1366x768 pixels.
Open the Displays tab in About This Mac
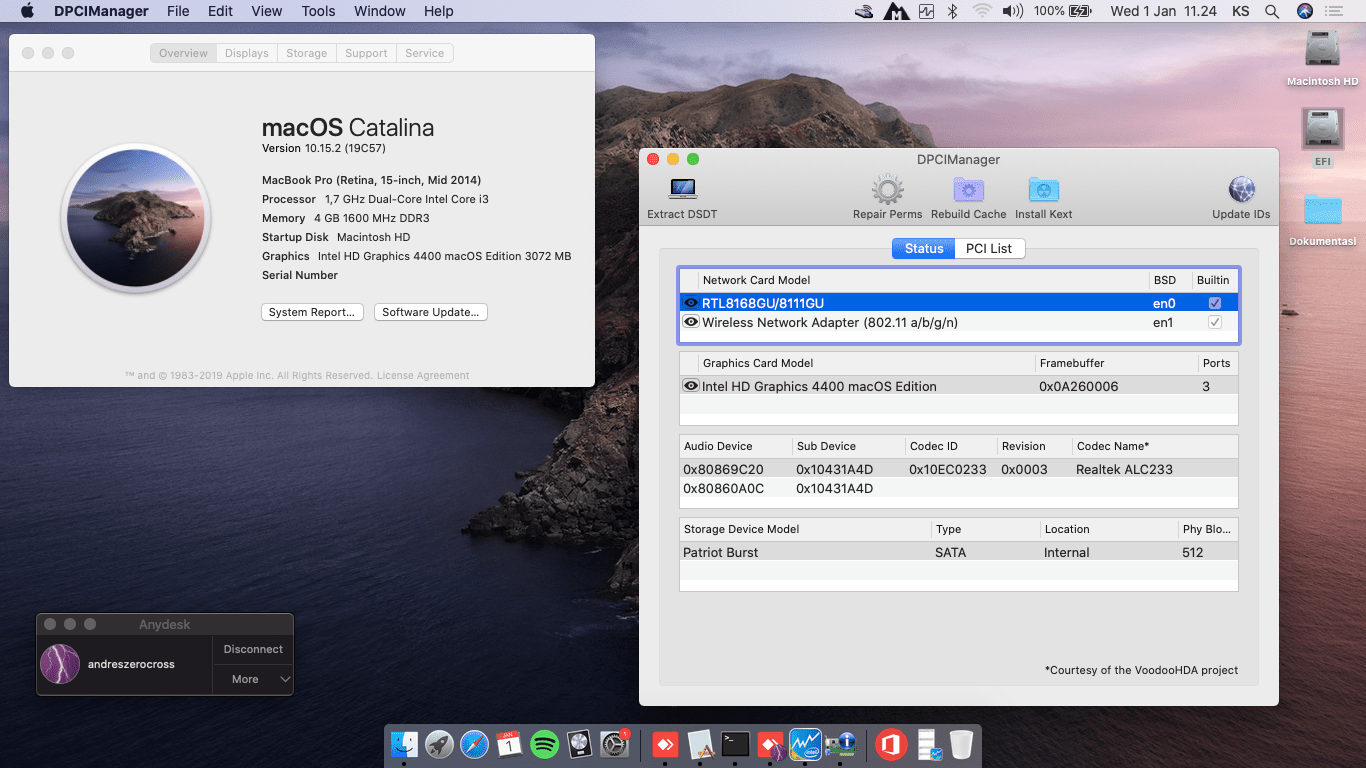pos(246,53)
